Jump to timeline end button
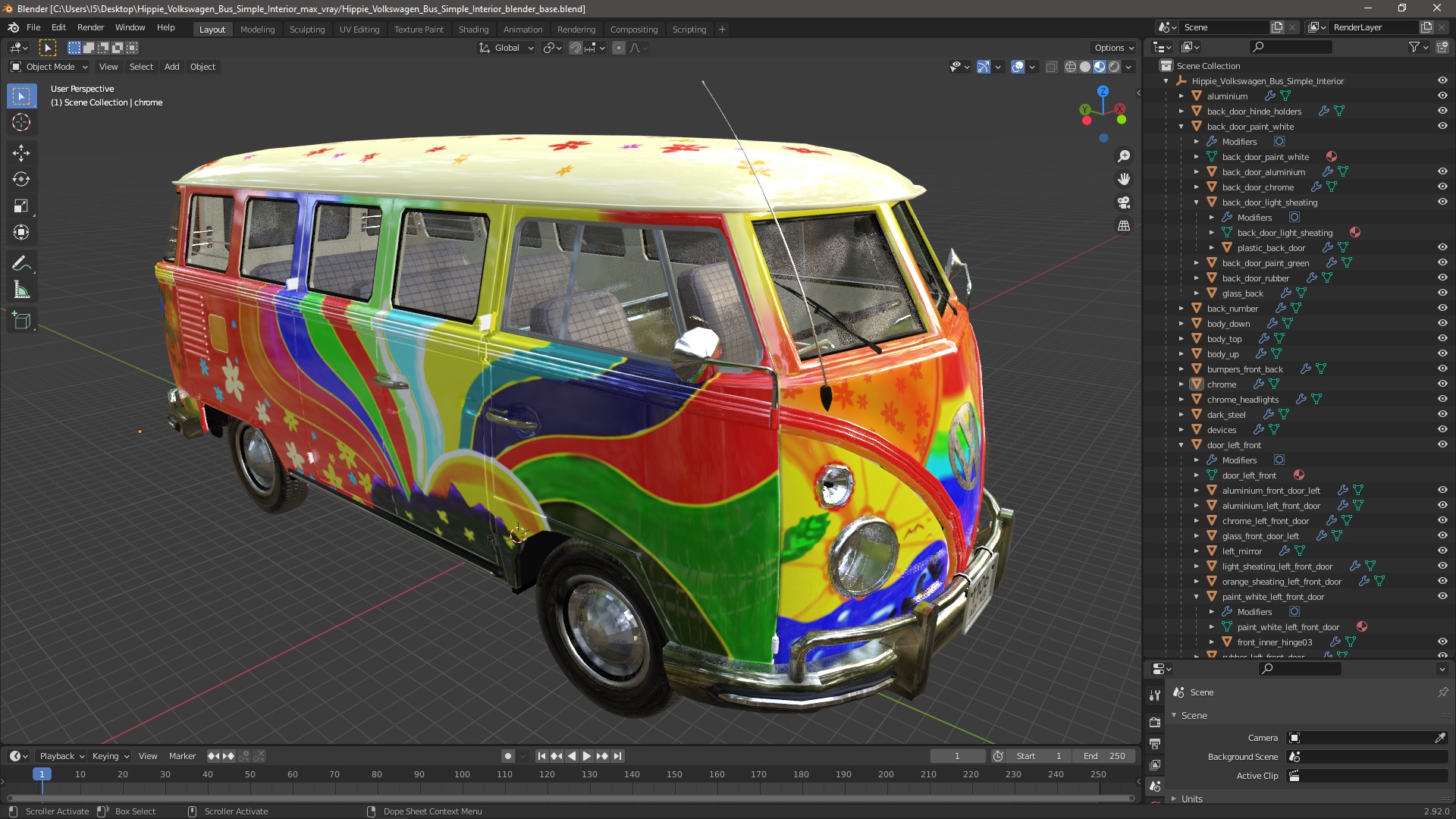The width and height of the screenshot is (1456, 819). (617, 756)
